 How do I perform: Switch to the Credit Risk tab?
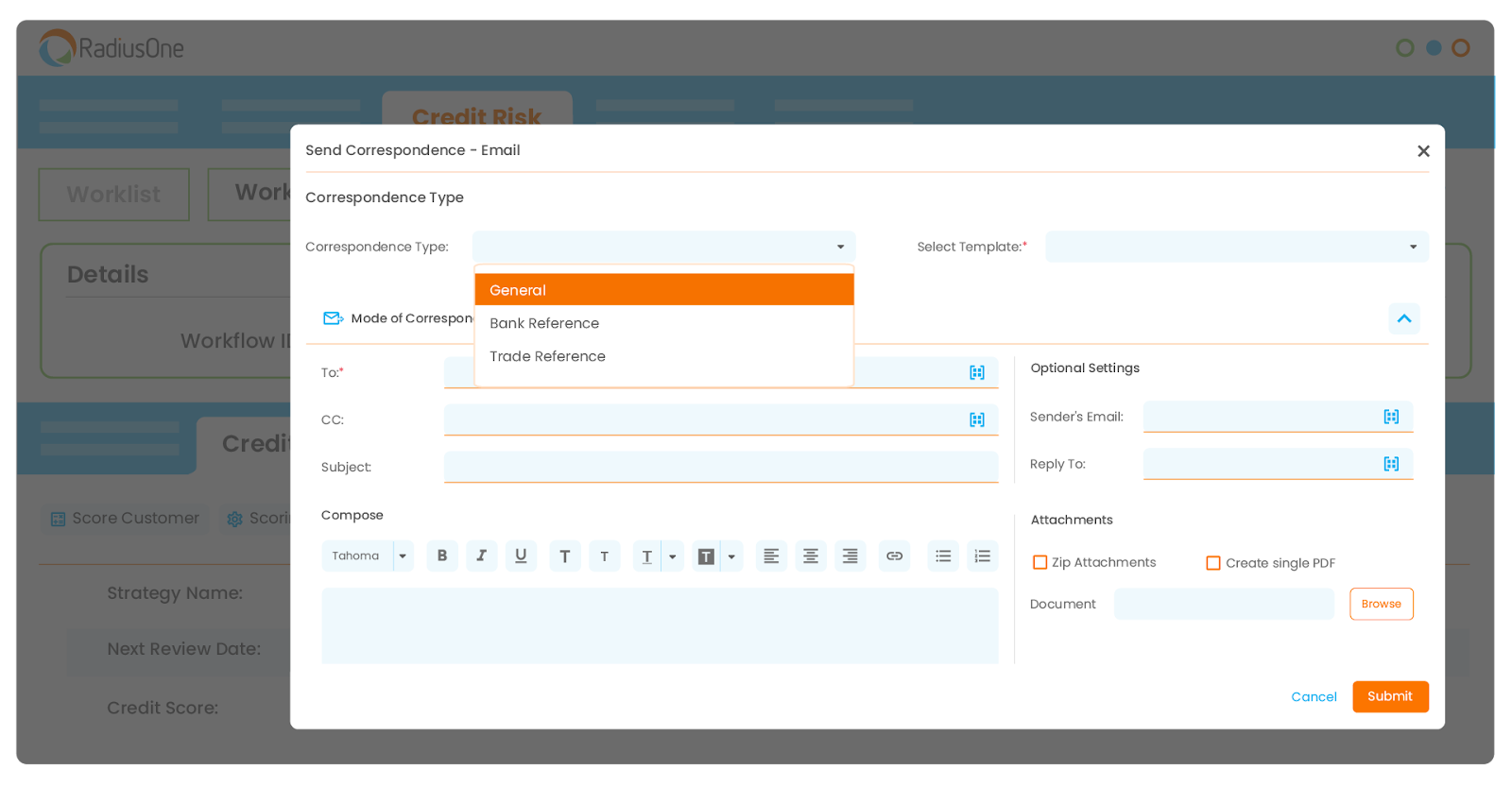477,116
